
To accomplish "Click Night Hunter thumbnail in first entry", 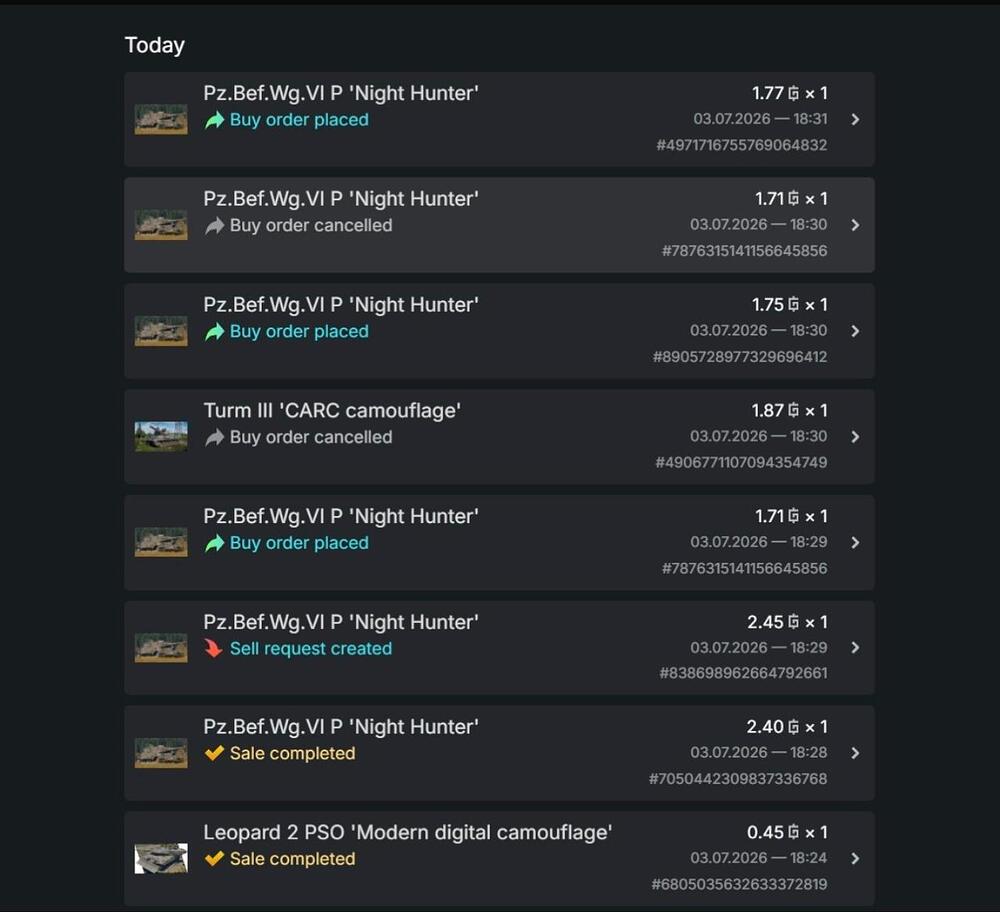I will [161, 119].
